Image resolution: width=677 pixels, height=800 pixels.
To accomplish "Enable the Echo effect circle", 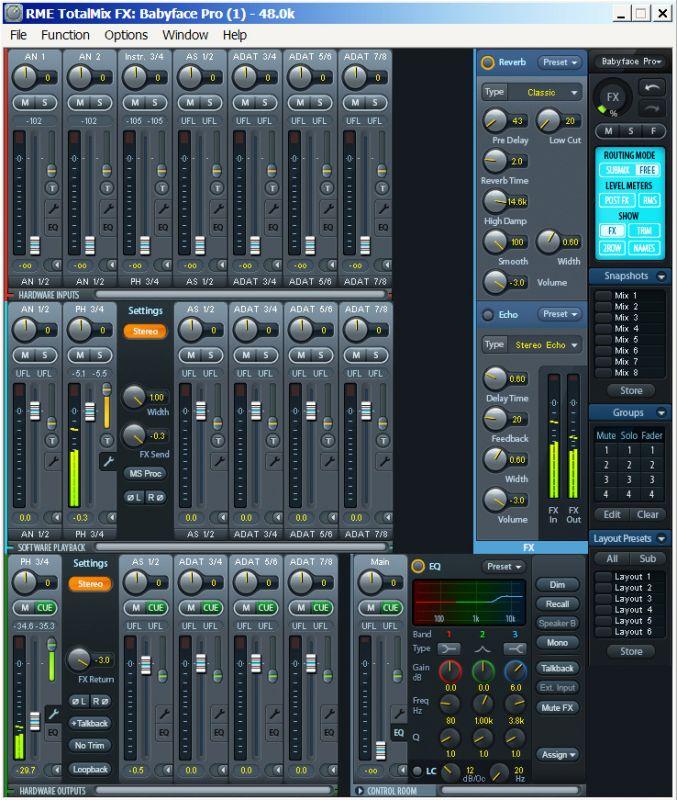I will point(488,315).
